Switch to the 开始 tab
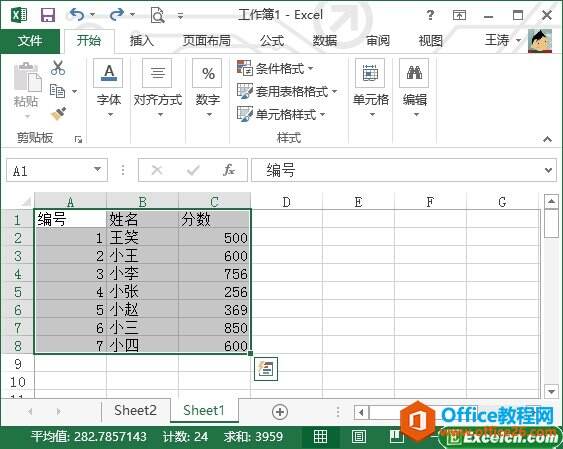Image resolution: width=563 pixels, height=449 pixels. 89,41
